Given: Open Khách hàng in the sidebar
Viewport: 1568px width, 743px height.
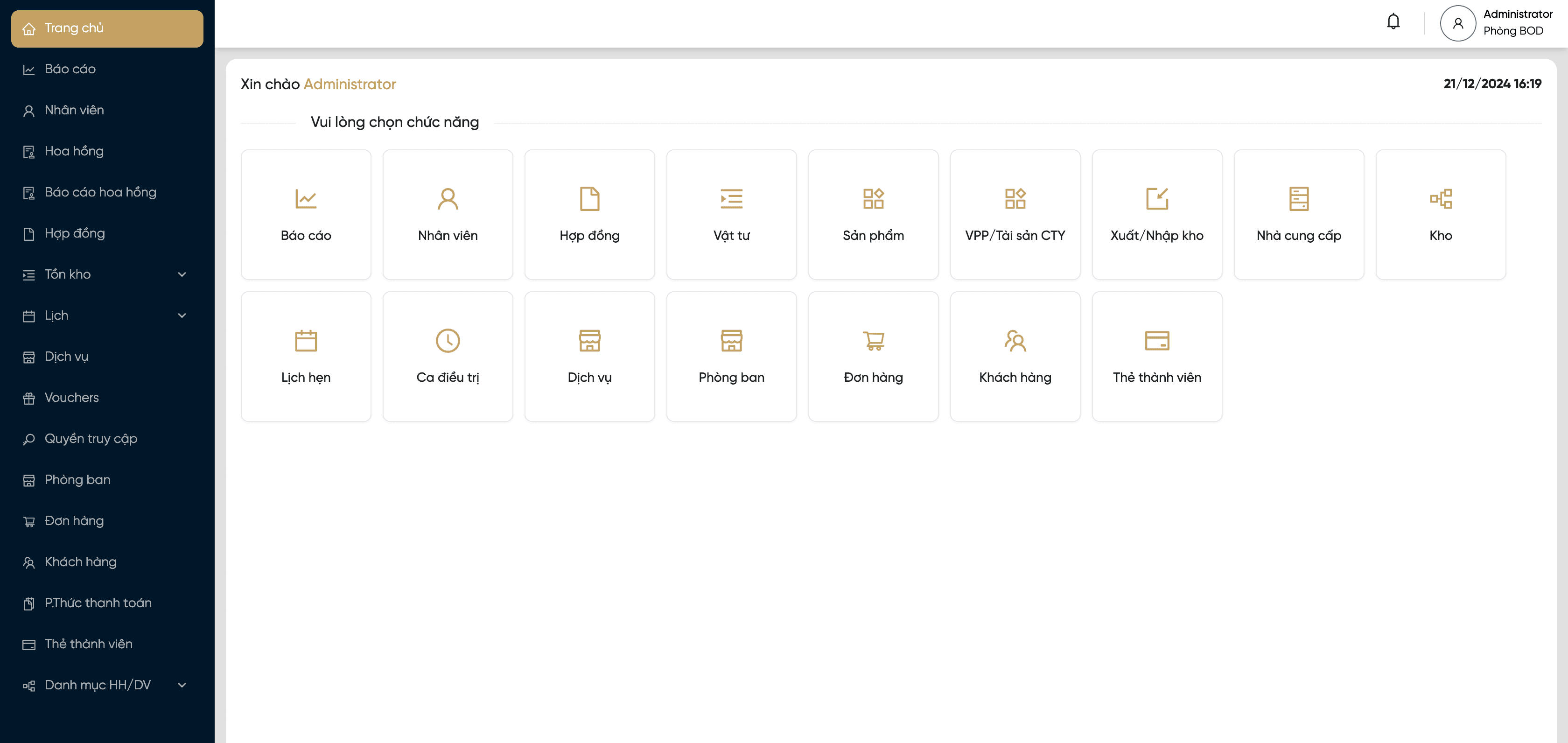Looking at the screenshot, I should [107, 562].
